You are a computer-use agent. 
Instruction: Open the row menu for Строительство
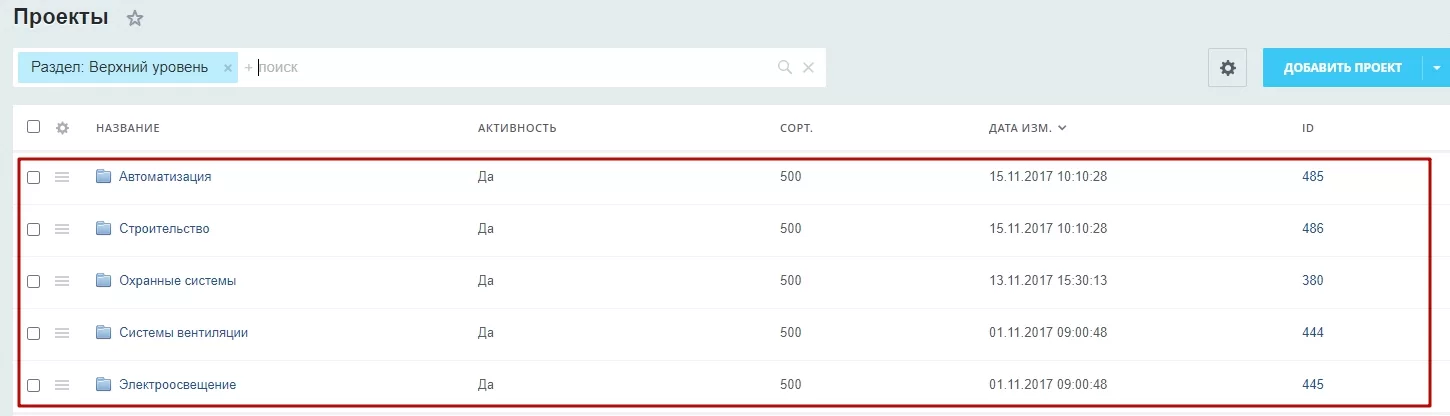[x=62, y=229]
